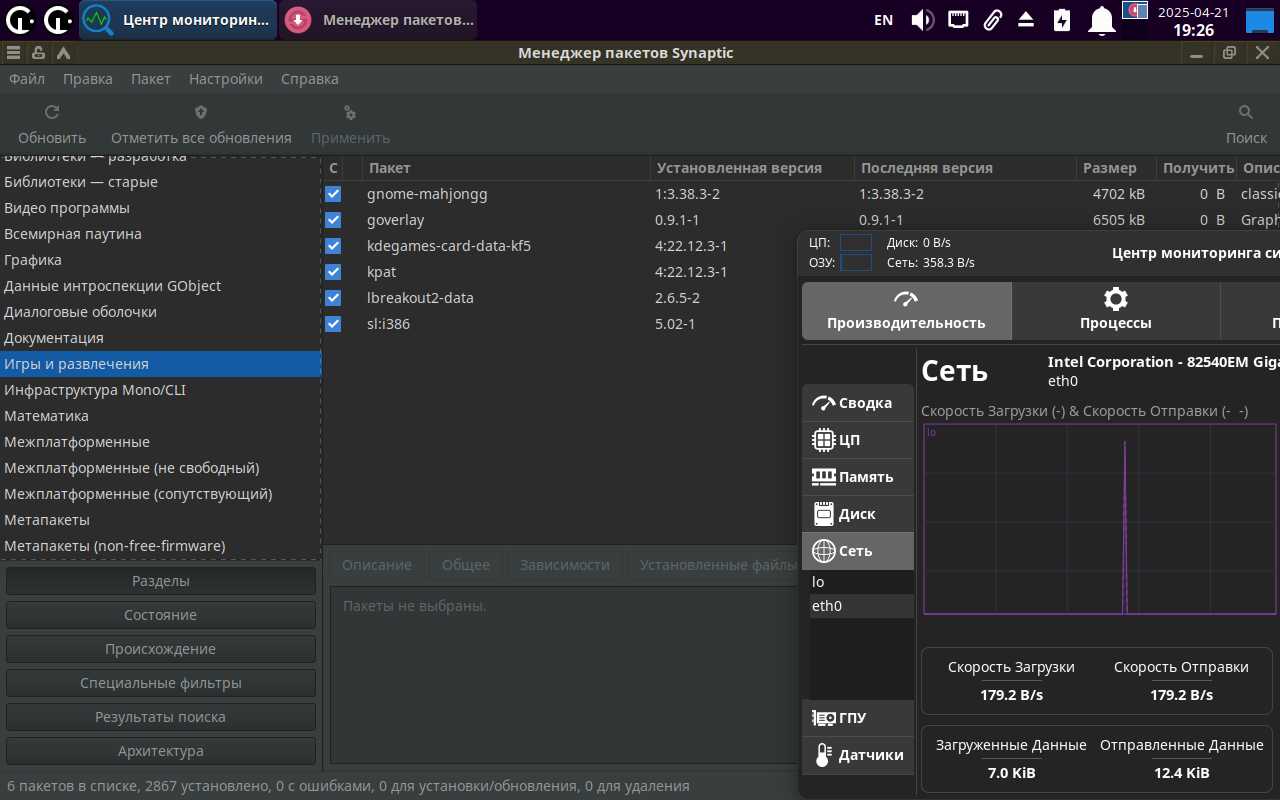This screenshot has width=1280, height=800.
Task: Click the Отметить все обновления shield icon
Action: click(x=200, y=113)
